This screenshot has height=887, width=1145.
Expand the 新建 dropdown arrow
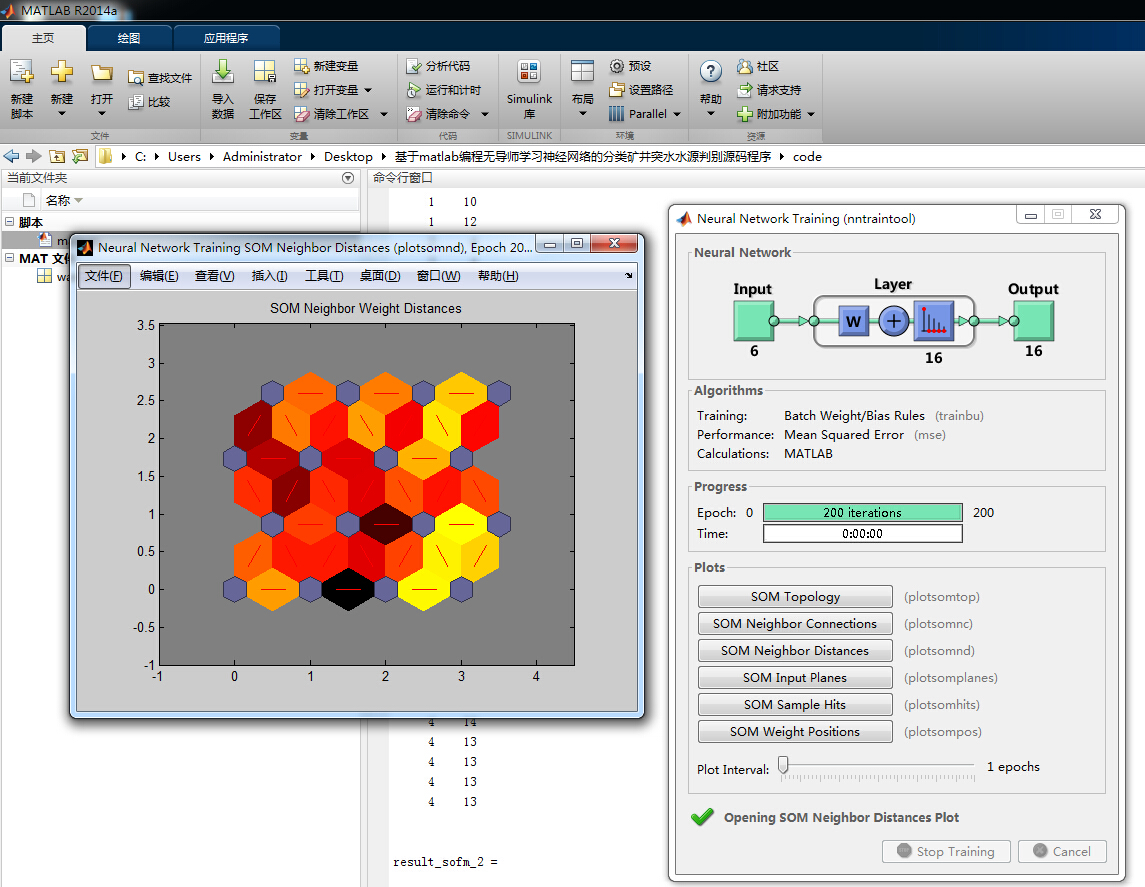(61, 113)
